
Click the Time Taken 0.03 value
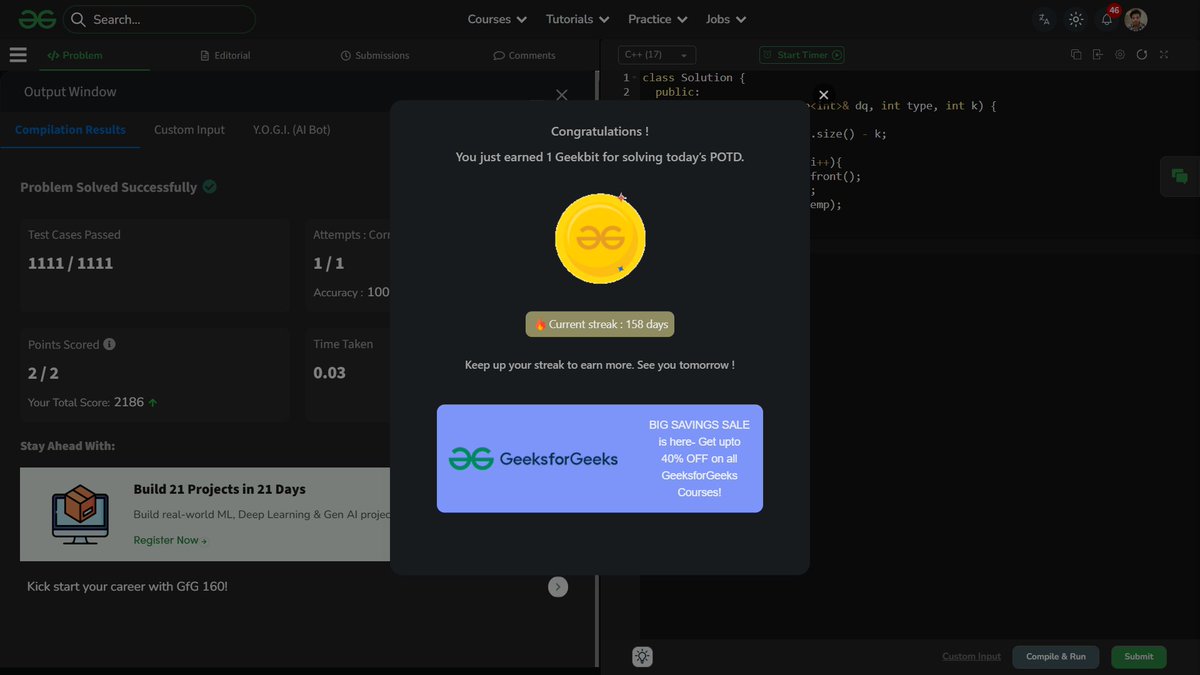329,372
